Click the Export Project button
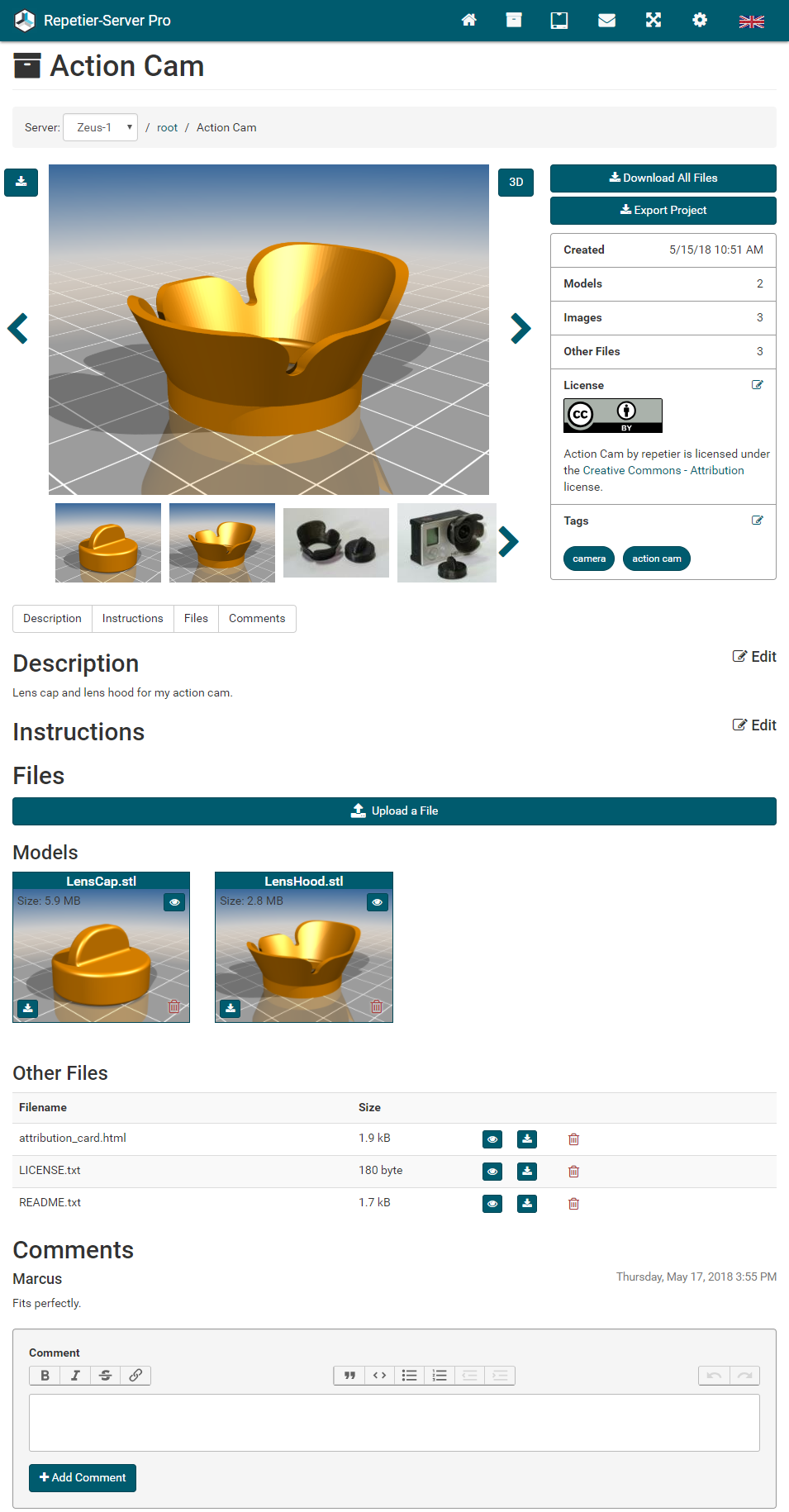The width and height of the screenshot is (789, 1512). click(x=663, y=210)
